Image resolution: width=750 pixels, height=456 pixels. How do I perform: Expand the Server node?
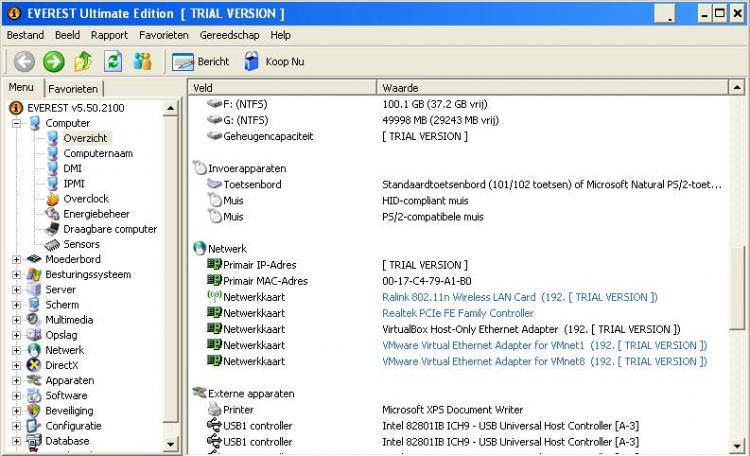point(16,289)
